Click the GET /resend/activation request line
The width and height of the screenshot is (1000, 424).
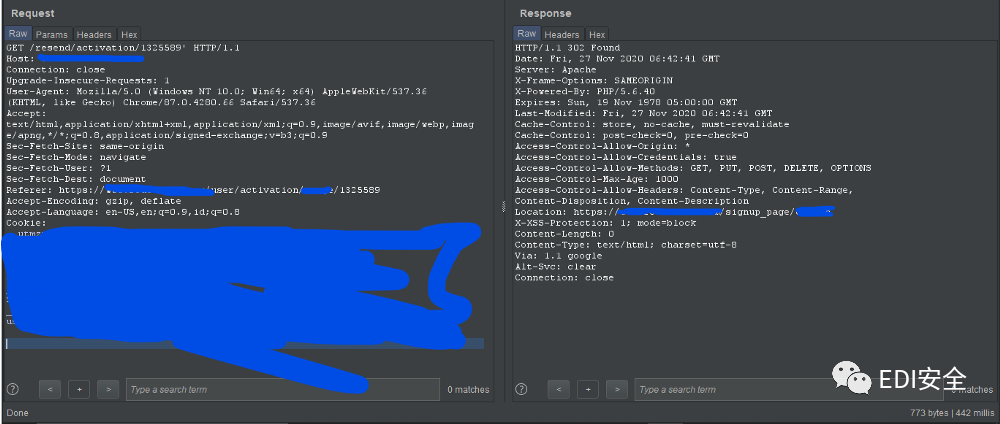click(x=123, y=48)
